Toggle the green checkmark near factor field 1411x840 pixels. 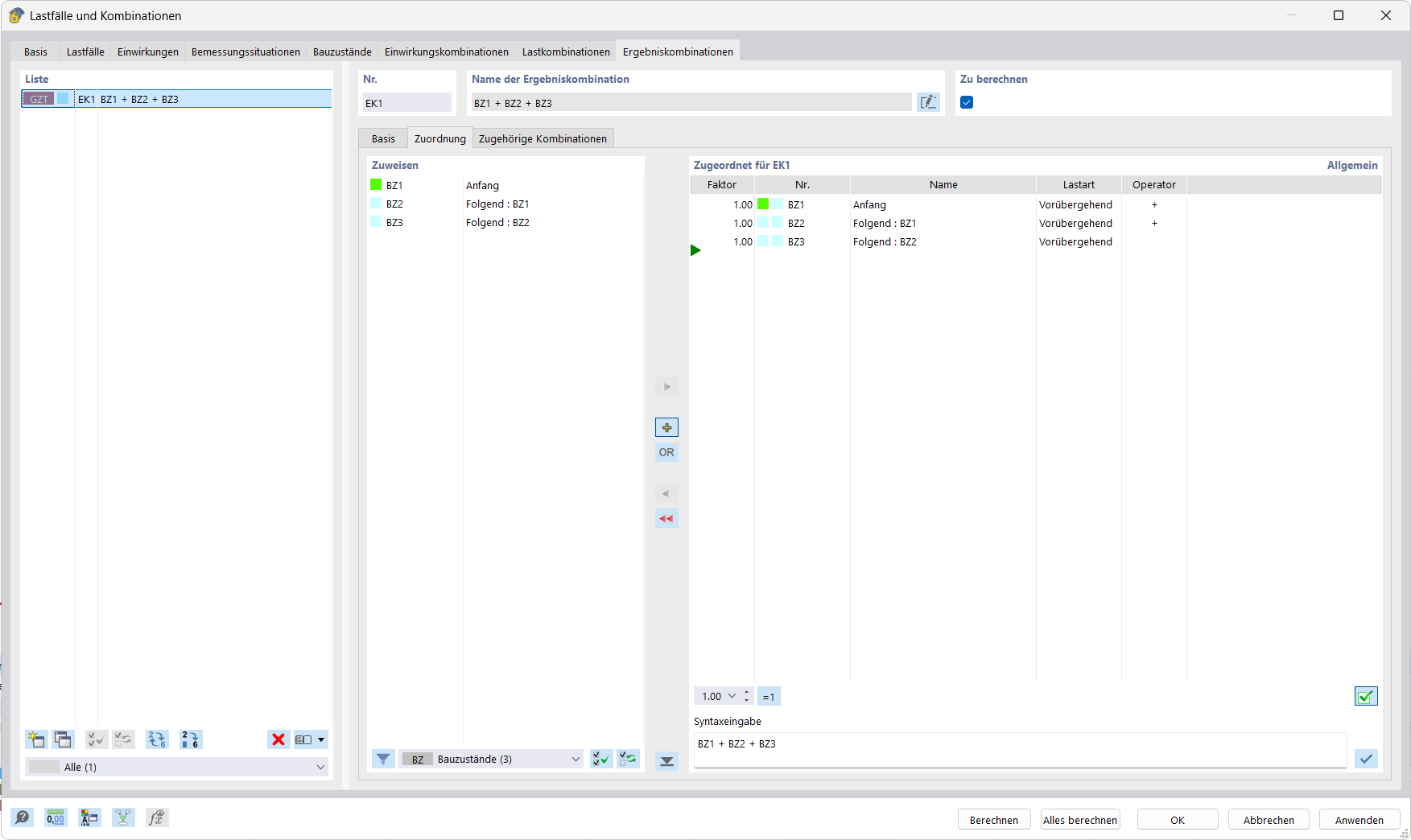tap(1366, 695)
